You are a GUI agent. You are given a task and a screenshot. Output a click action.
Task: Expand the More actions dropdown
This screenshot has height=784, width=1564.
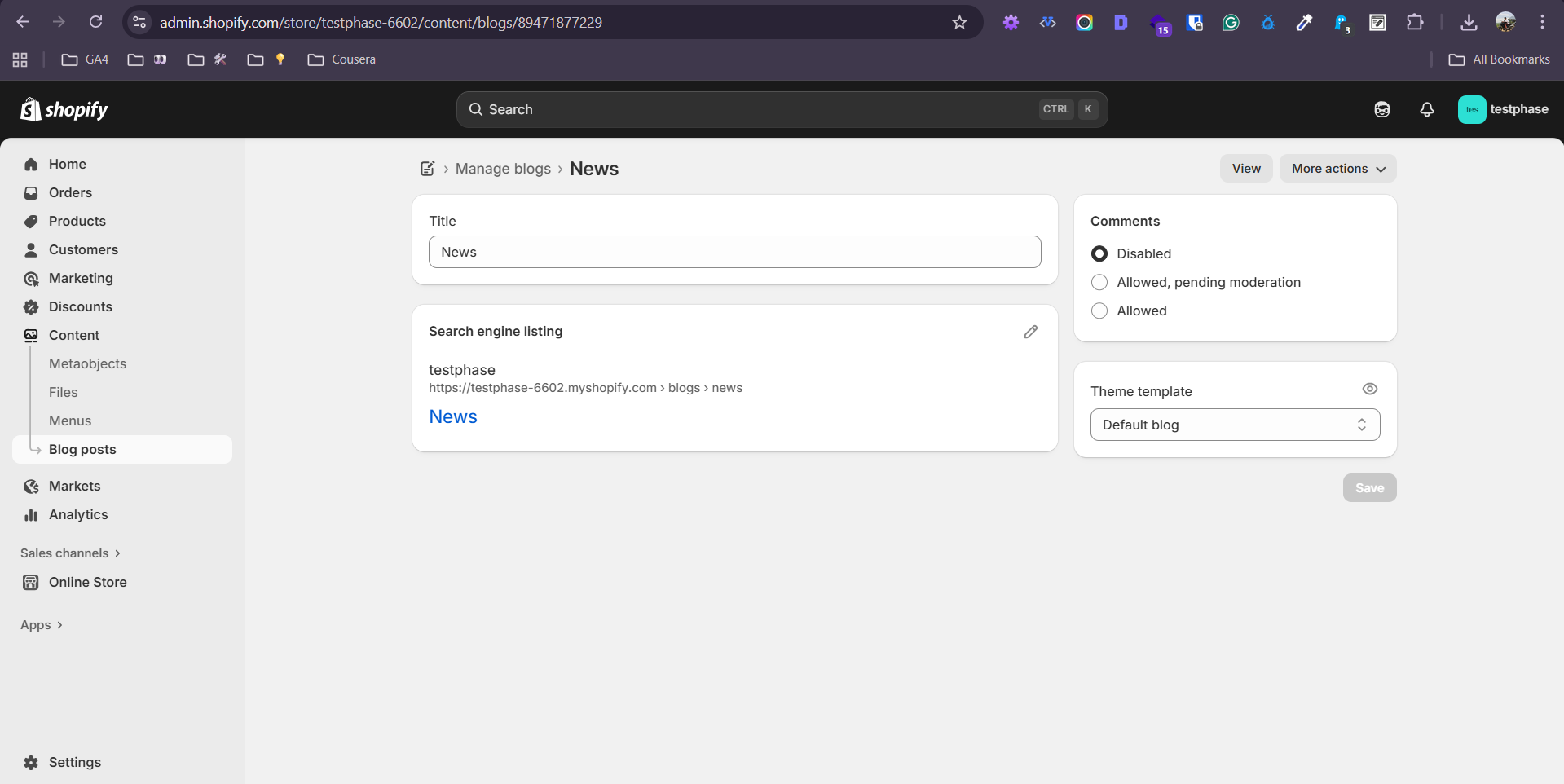point(1337,169)
